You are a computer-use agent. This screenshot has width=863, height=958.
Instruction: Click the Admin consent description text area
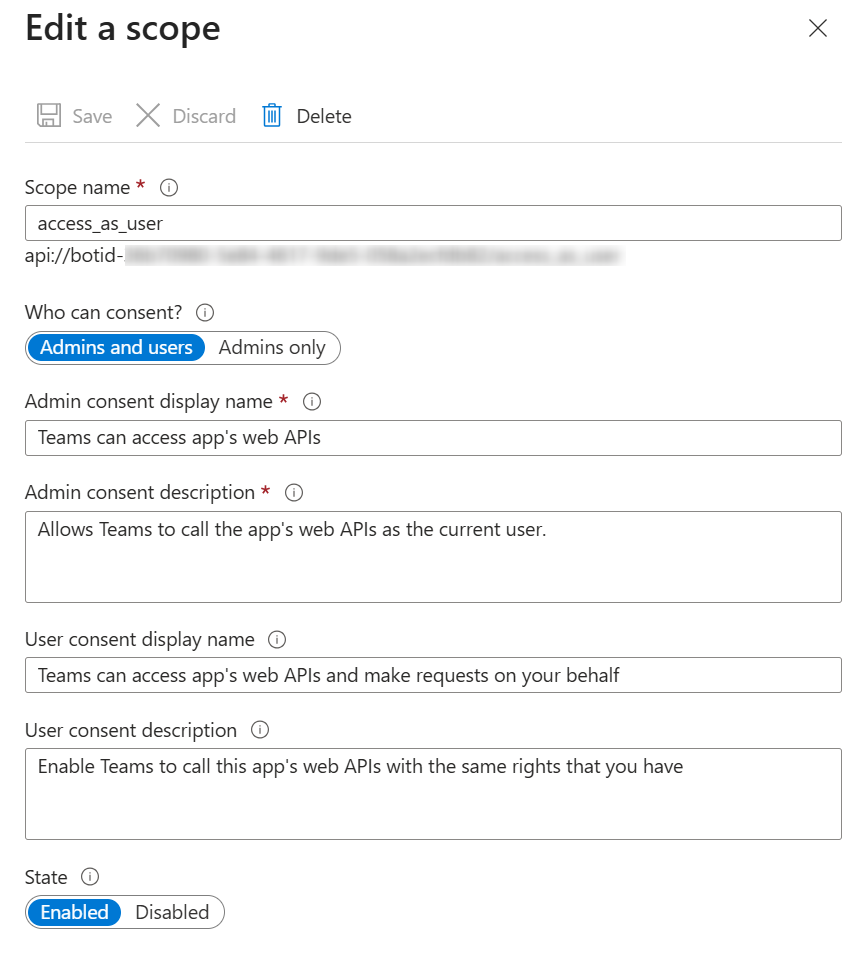tap(432, 557)
